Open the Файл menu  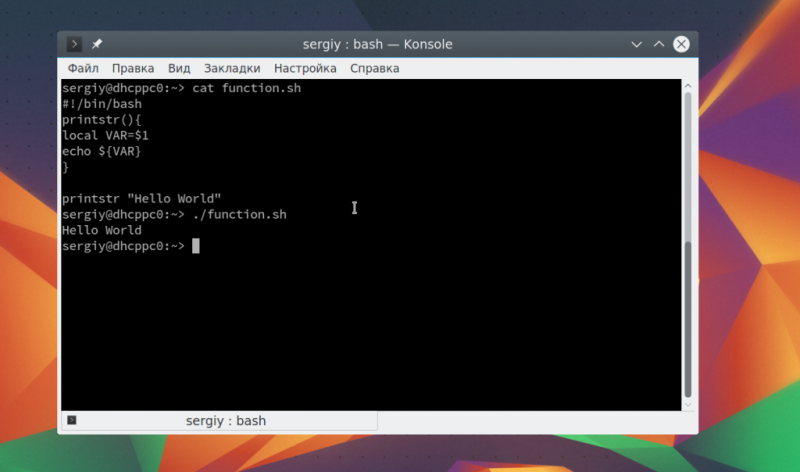coord(83,68)
